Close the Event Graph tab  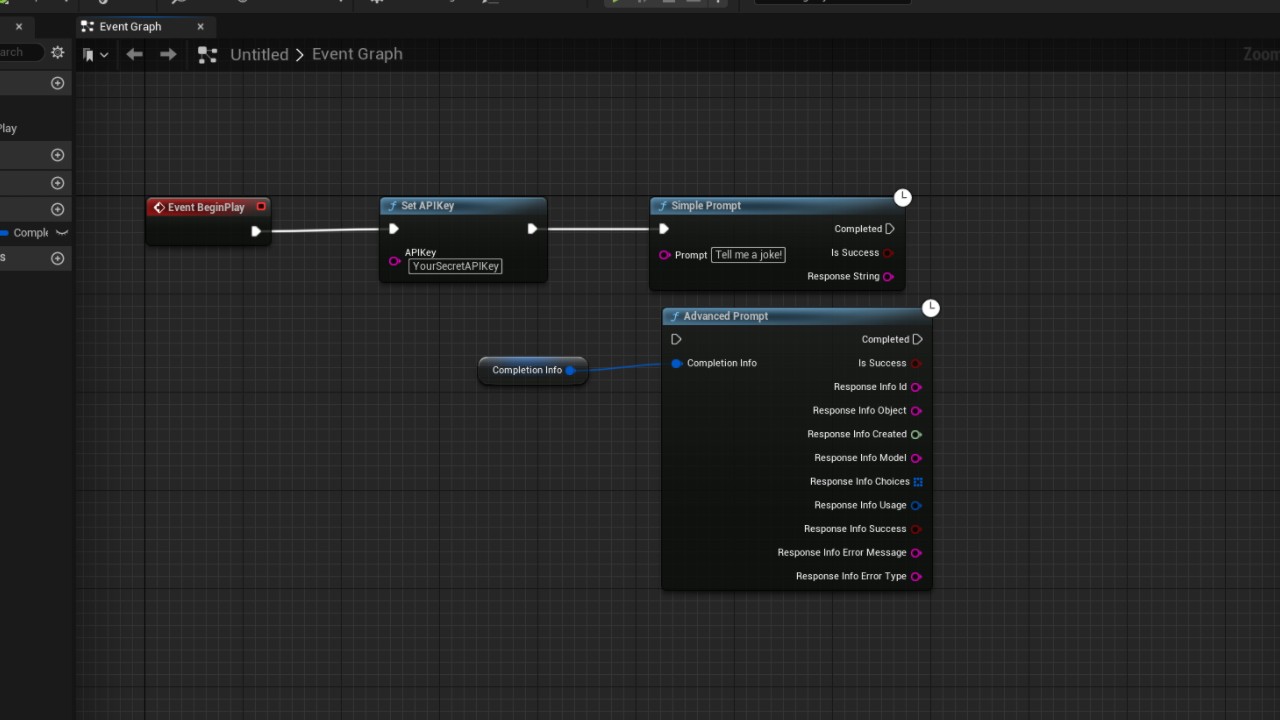click(200, 27)
